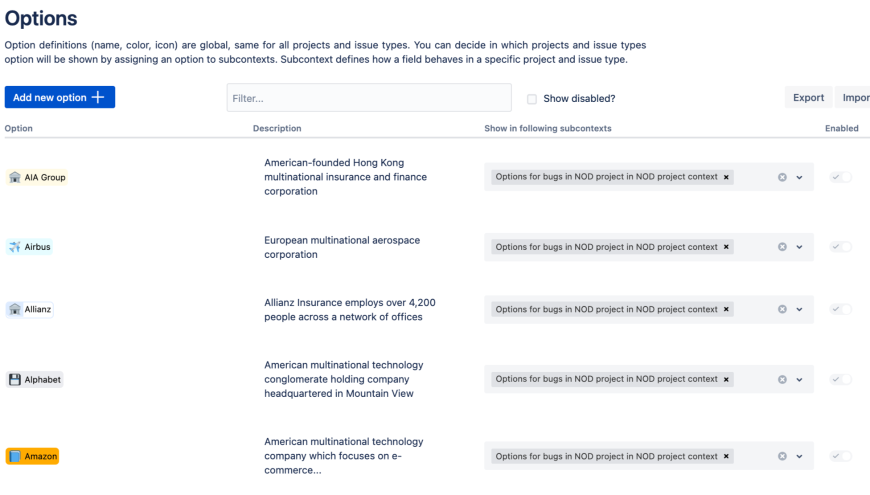Remove subcontext tag from Allianz row

pos(727,309)
